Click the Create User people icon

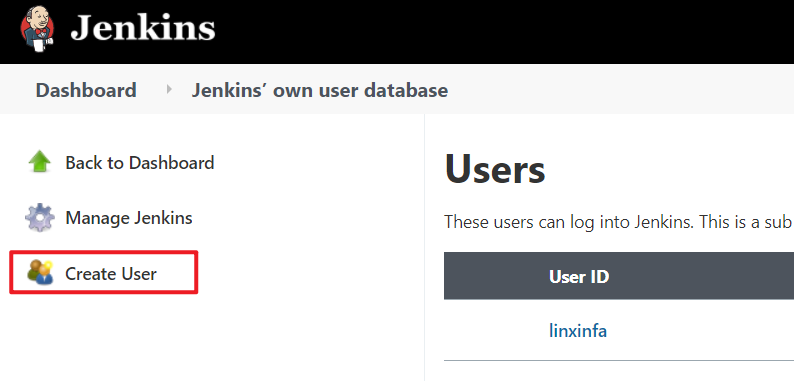click(x=40, y=273)
